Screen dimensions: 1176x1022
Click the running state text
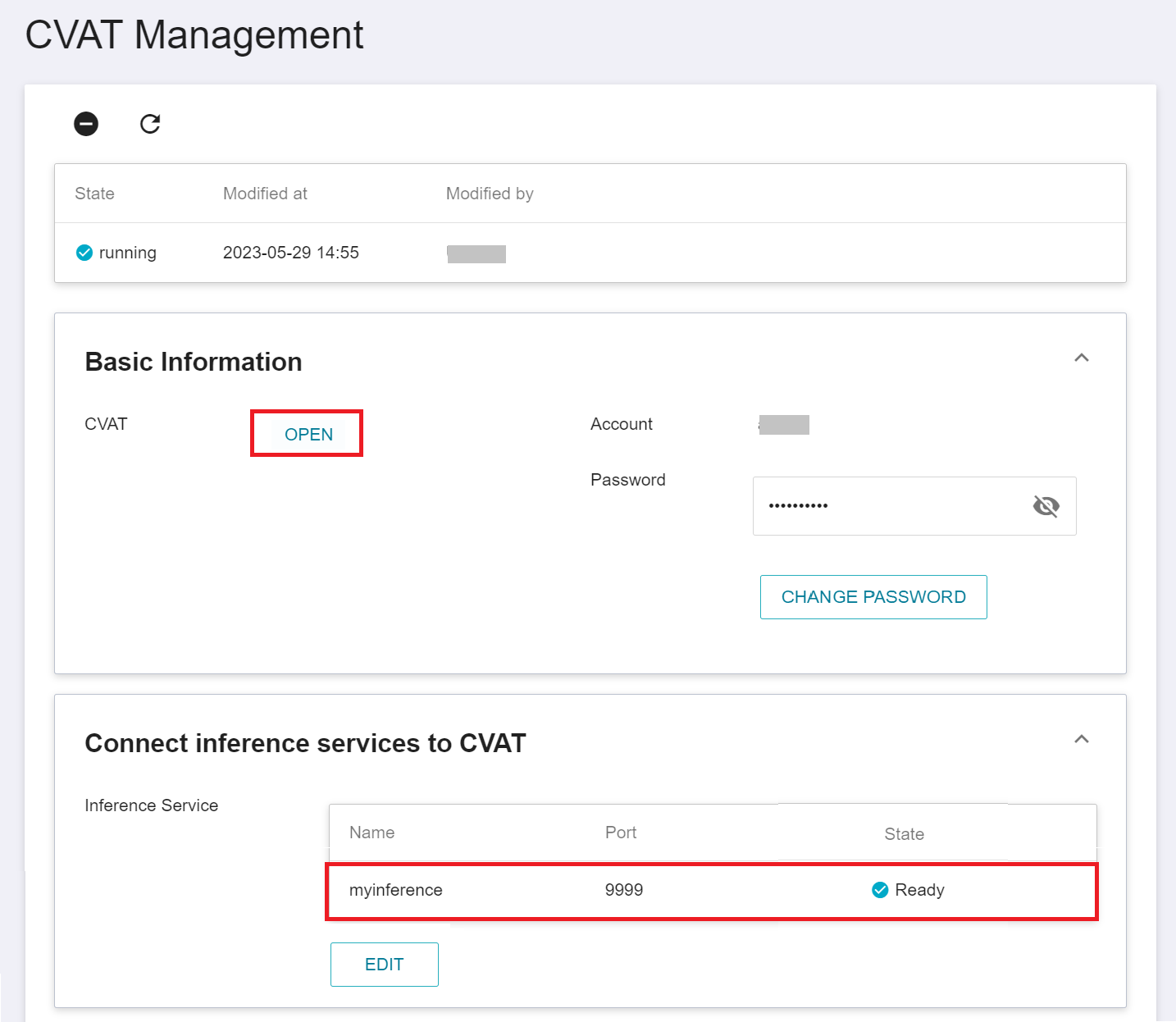(x=128, y=253)
